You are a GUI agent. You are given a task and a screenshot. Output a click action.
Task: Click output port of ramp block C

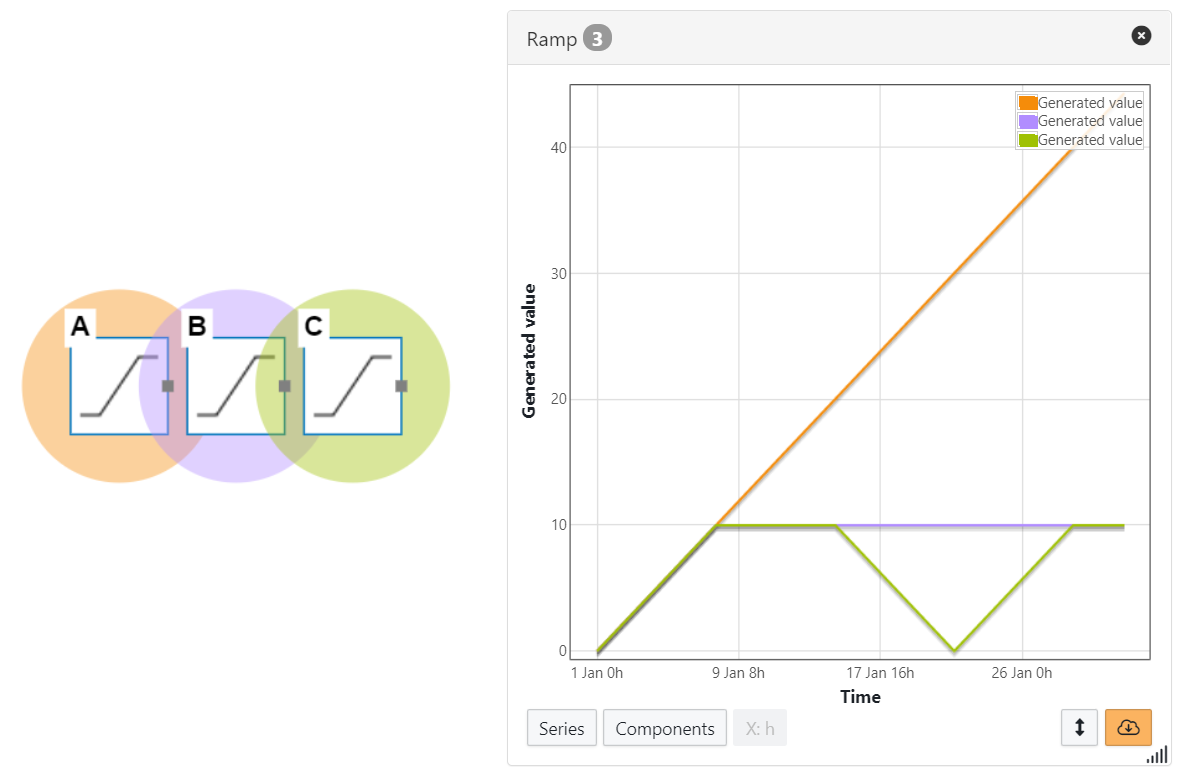[401, 386]
